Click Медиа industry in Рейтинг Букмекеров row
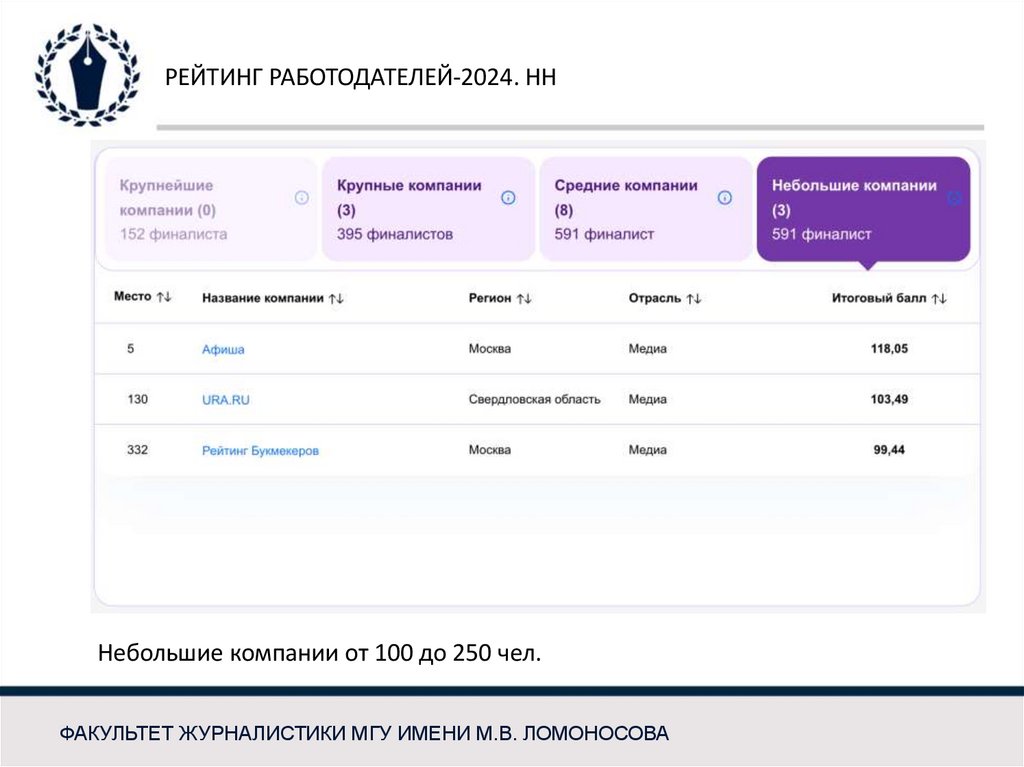Viewport: 1024px width, 767px height. point(647,449)
